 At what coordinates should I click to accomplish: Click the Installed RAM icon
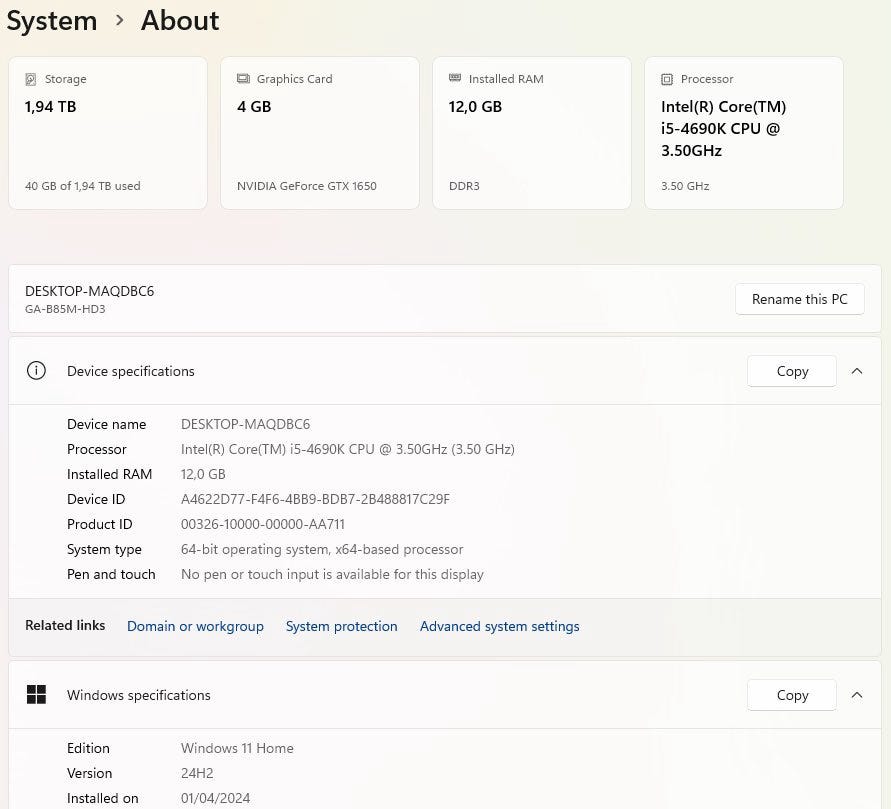455,79
